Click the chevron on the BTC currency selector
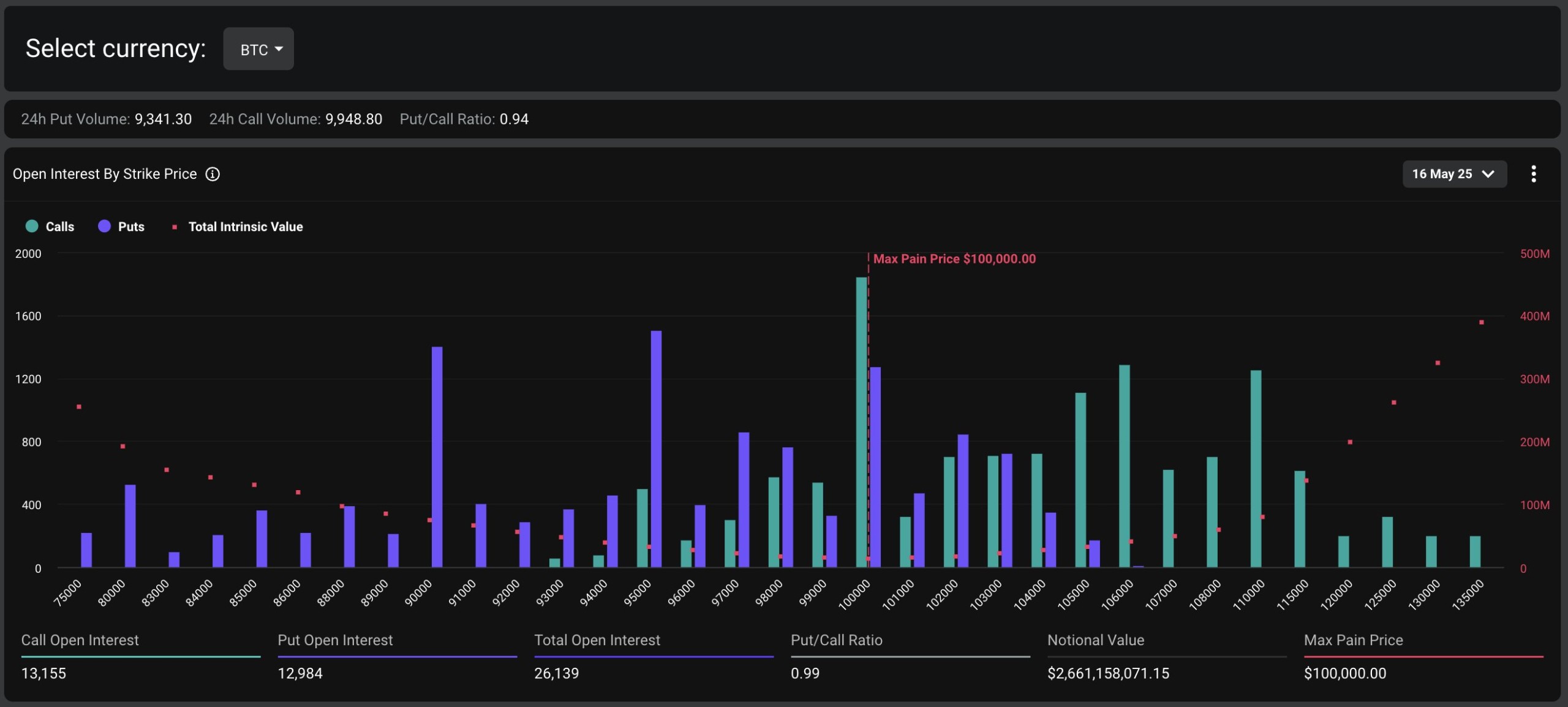This screenshot has width=1568, height=707. click(279, 49)
